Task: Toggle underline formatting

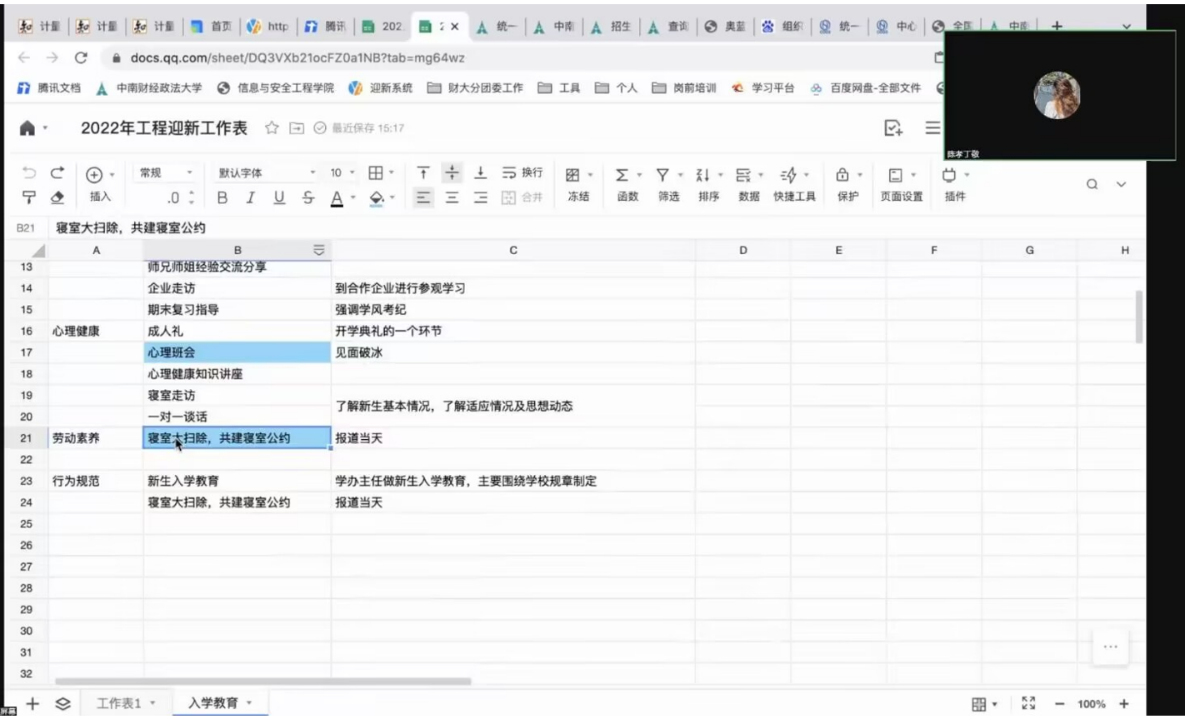Action: coord(279,197)
